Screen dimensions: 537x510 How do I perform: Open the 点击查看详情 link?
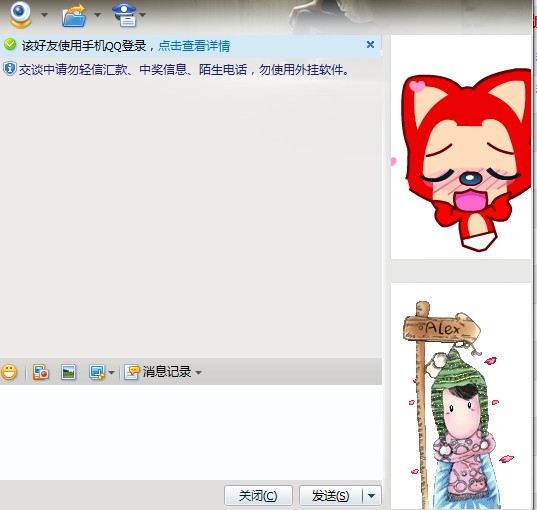(194, 46)
